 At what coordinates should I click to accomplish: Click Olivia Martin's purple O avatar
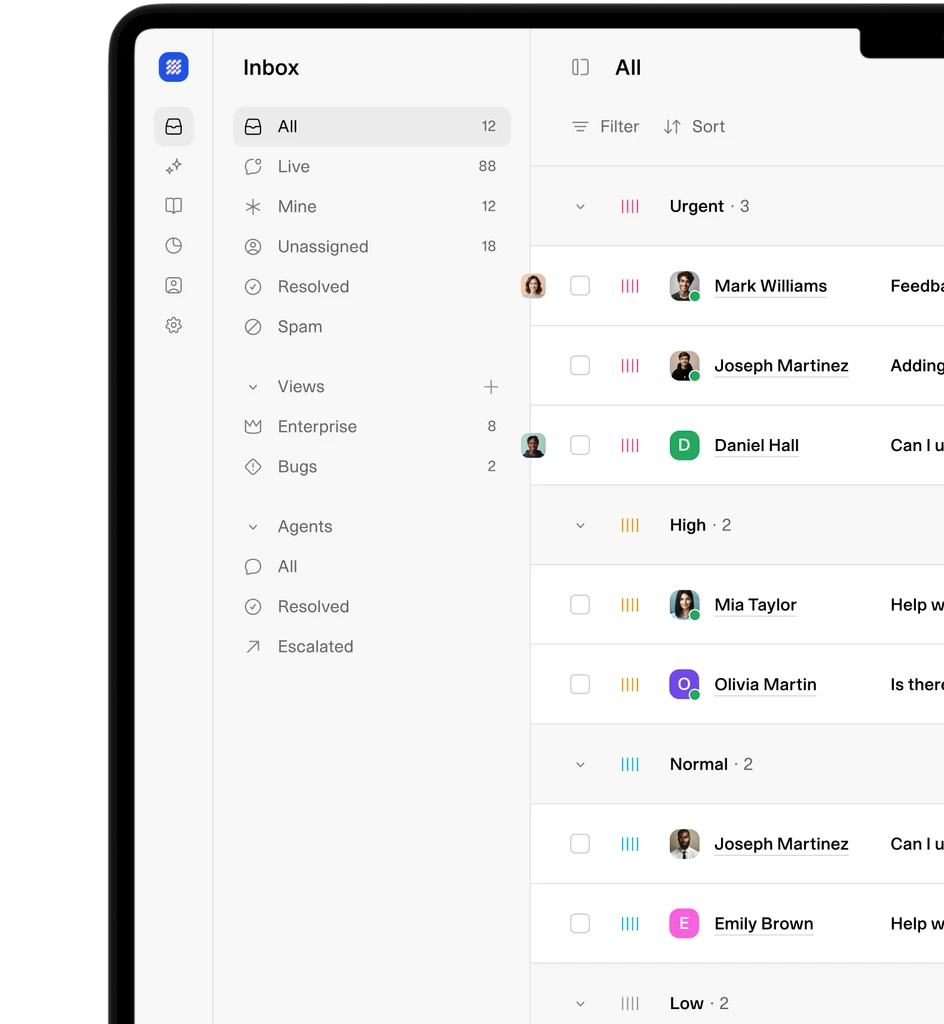pyautogui.click(x=684, y=684)
